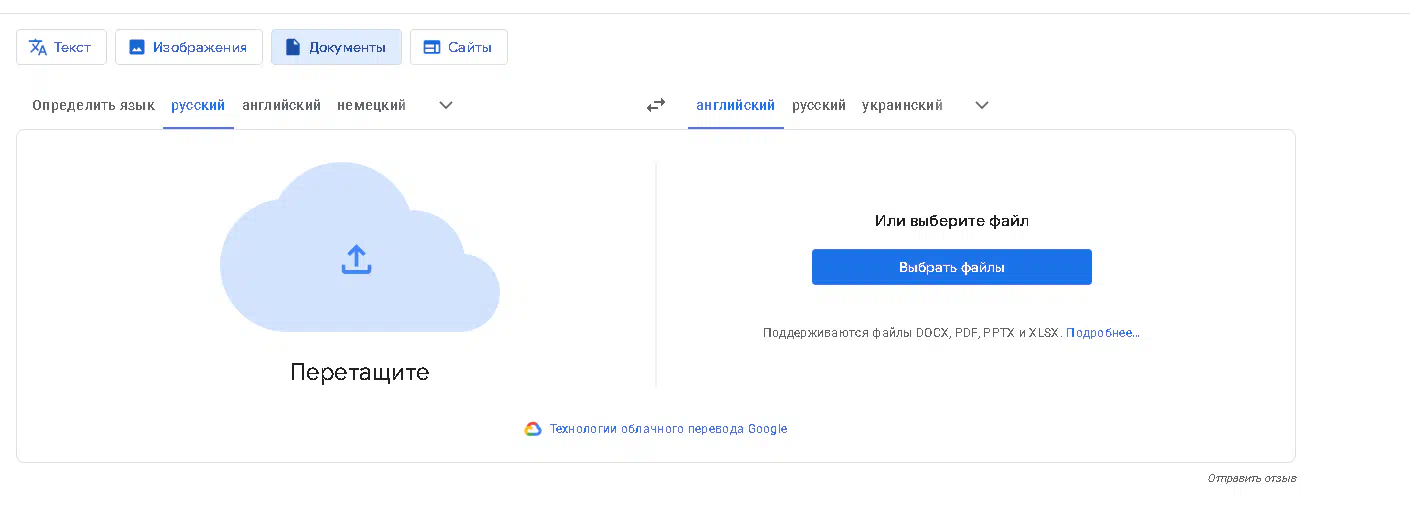This screenshot has width=1410, height=518.
Task: Click the Выбрать файлы button
Action: point(952,267)
